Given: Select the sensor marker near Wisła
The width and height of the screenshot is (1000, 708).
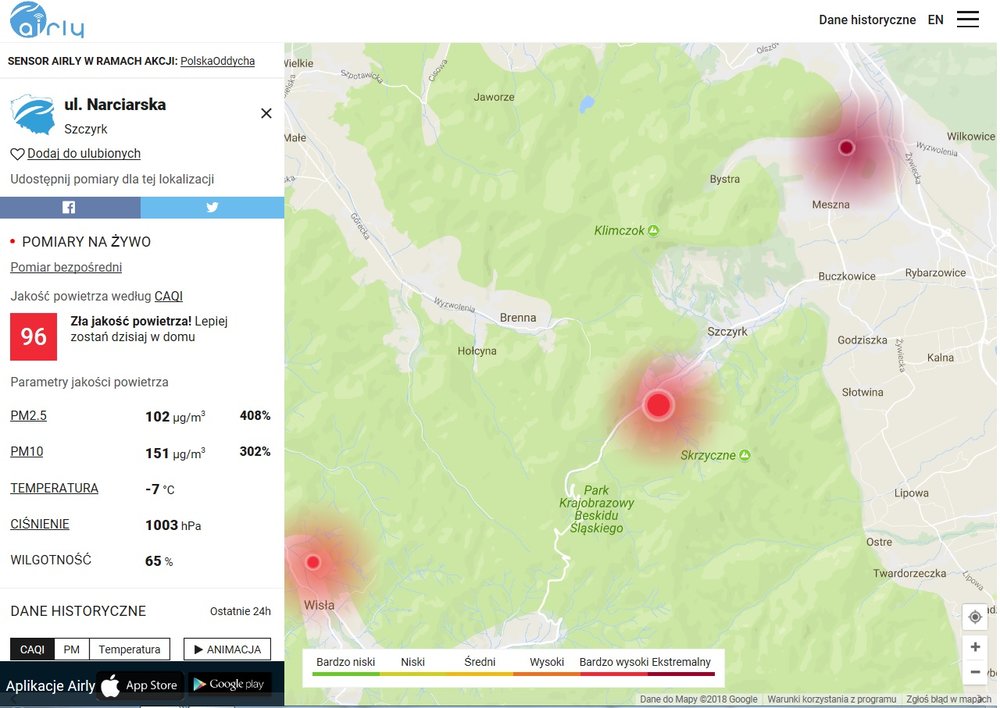Looking at the screenshot, I should click(313, 562).
